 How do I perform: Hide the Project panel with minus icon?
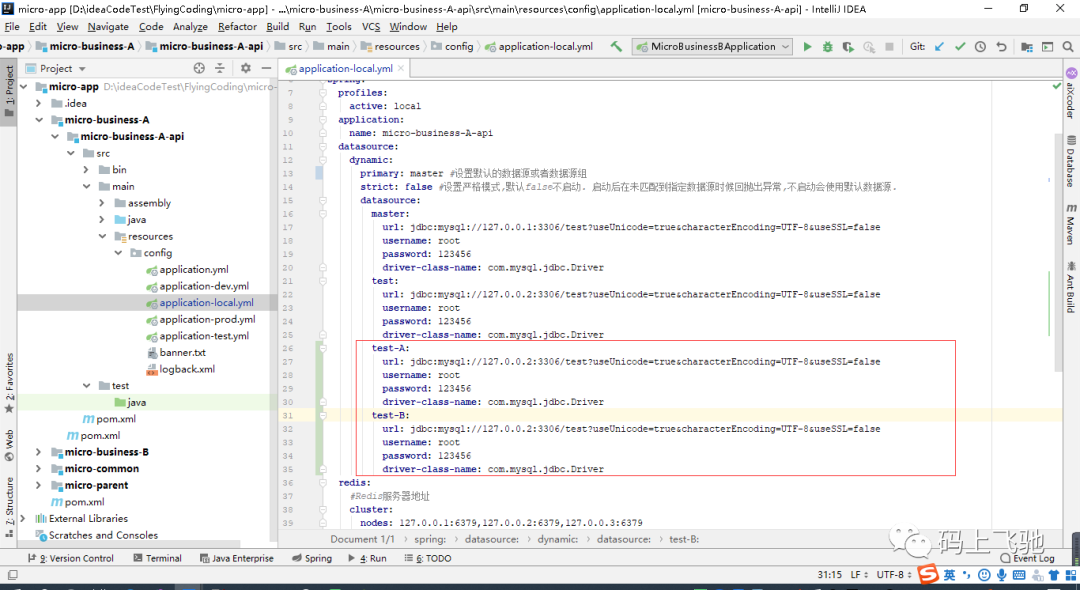click(266, 68)
